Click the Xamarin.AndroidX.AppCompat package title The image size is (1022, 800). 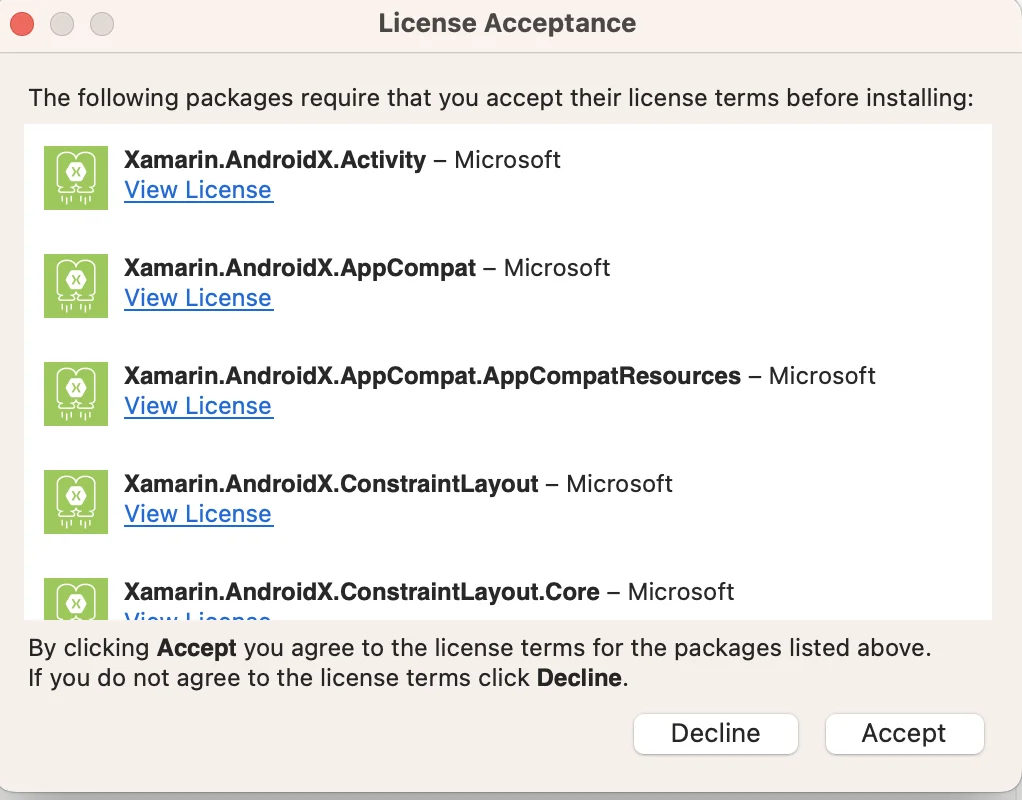[300, 268]
